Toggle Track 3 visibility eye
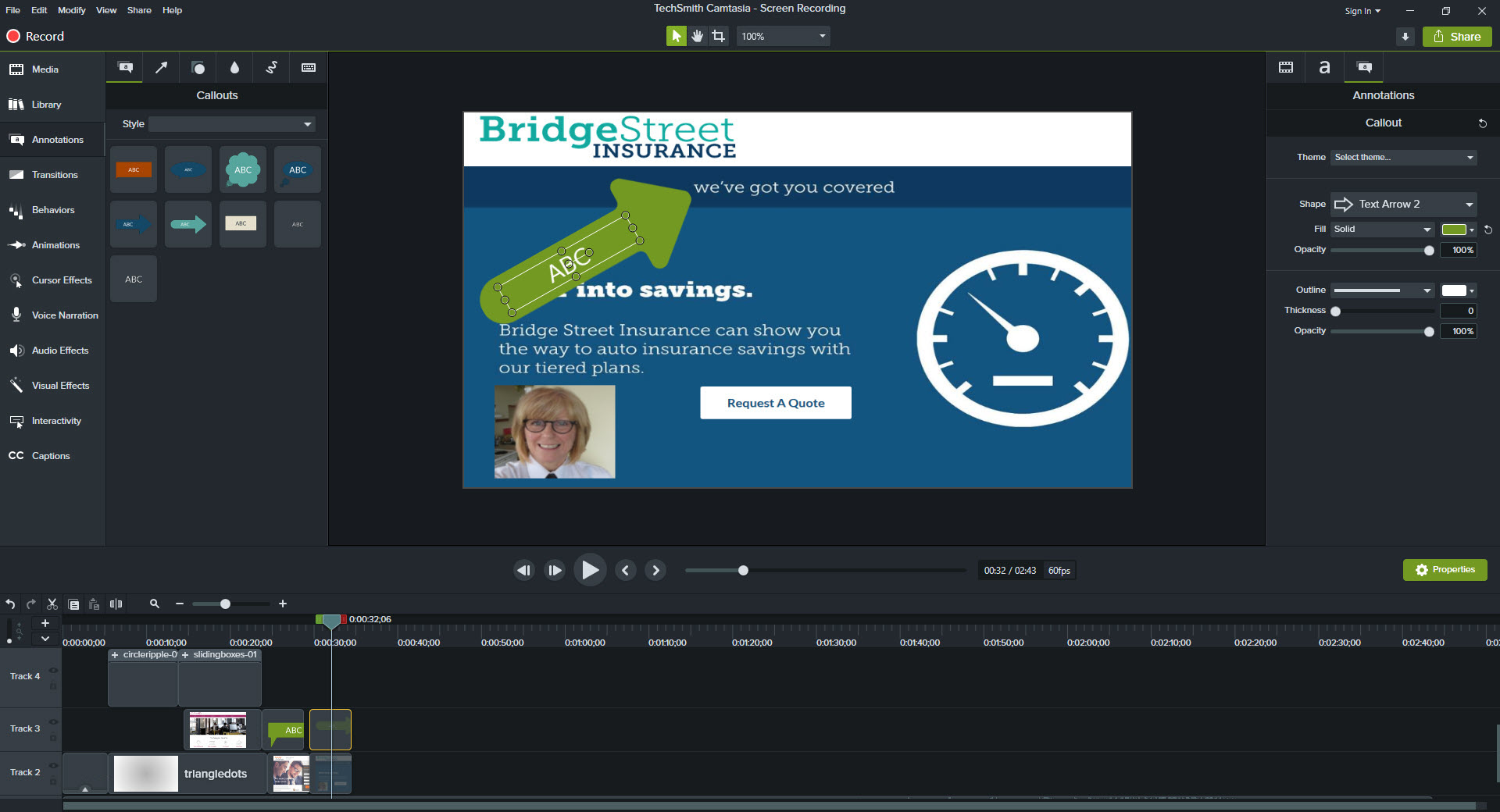 [53, 721]
